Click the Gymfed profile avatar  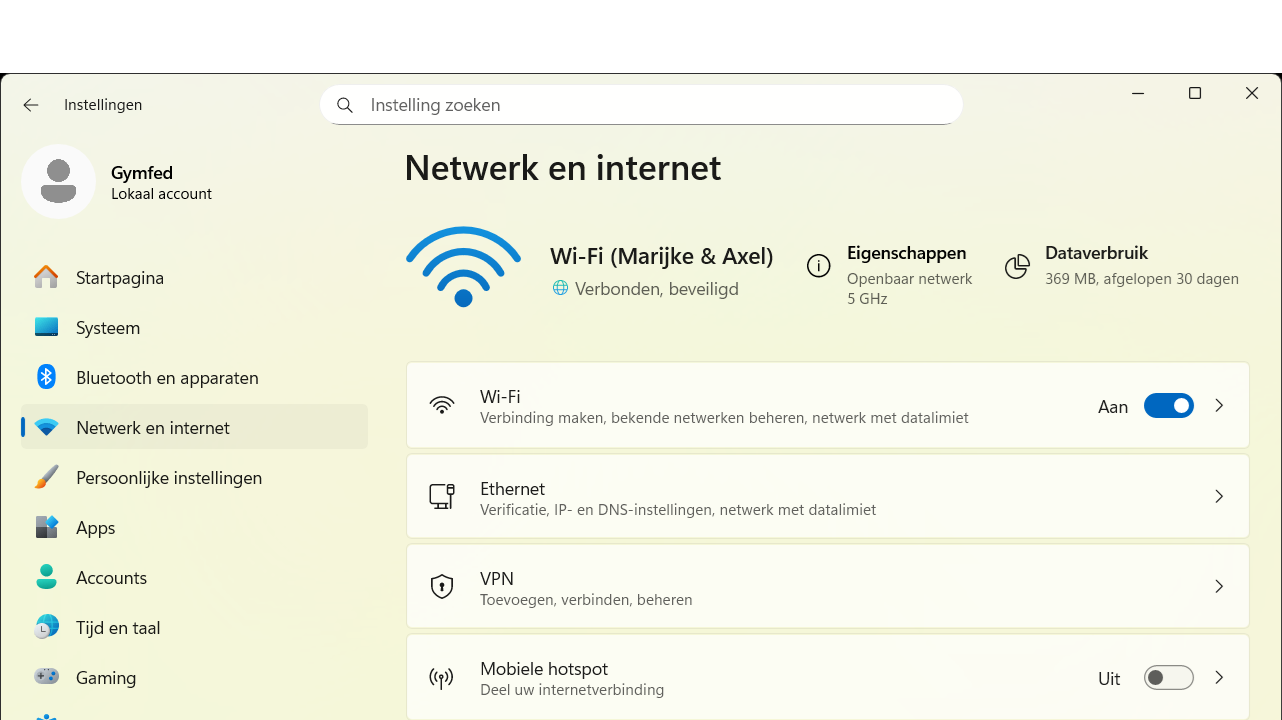[59, 181]
